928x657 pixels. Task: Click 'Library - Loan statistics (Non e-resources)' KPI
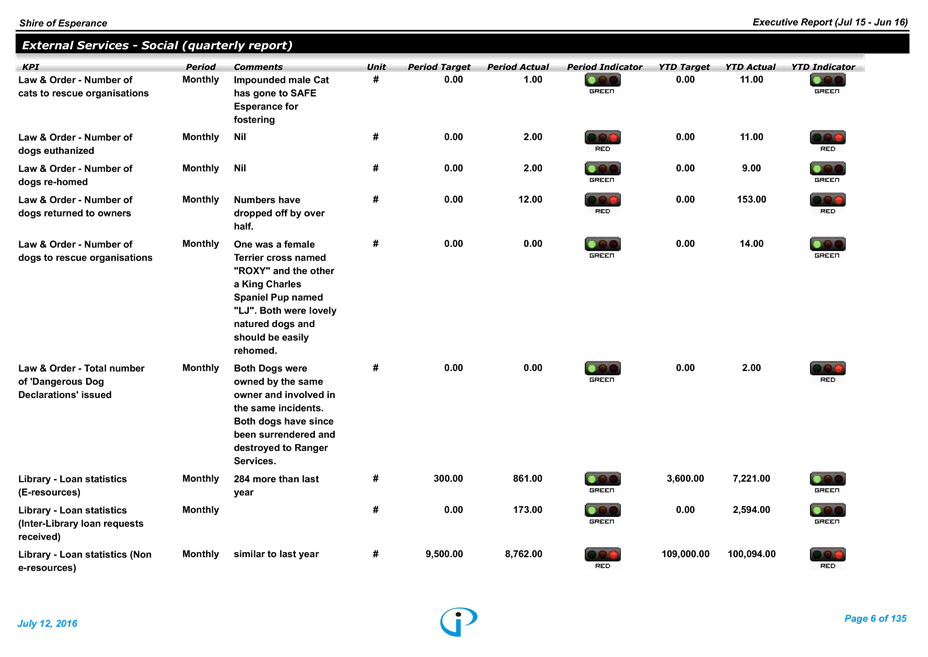(x=85, y=561)
